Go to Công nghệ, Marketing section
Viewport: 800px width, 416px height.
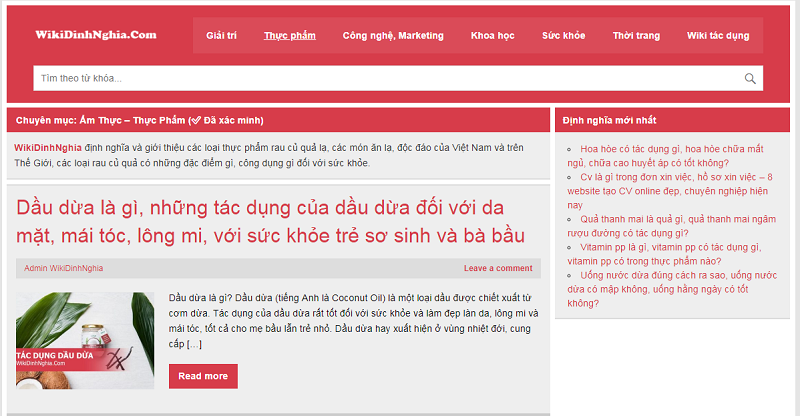pos(393,35)
